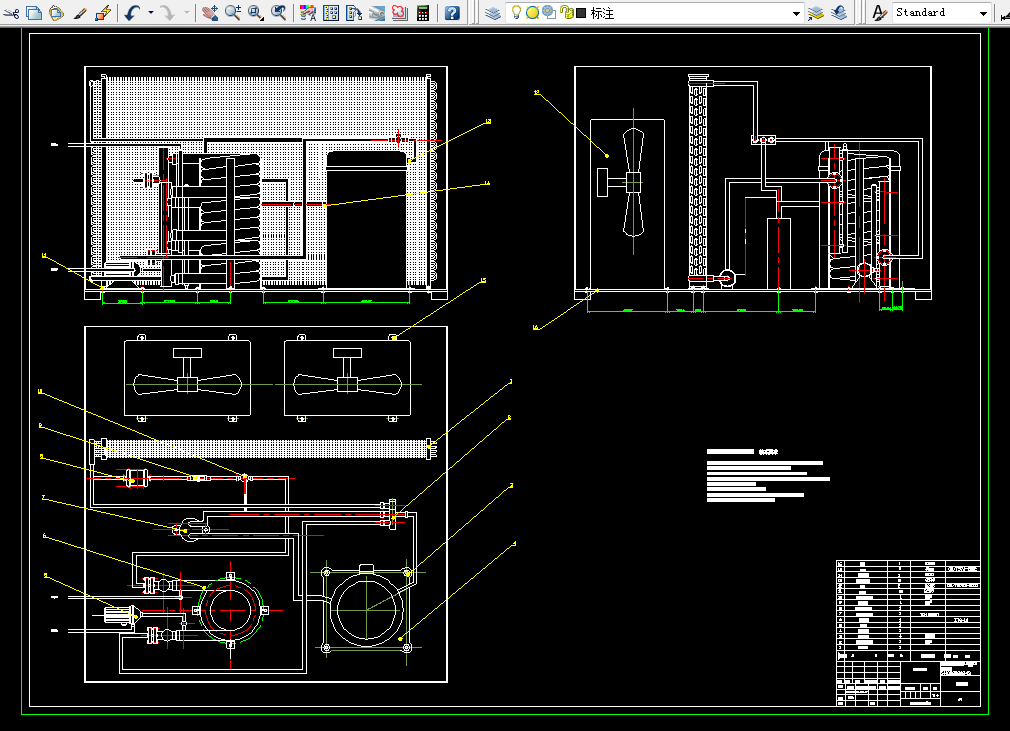Image resolution: width=1010 pixels, height=731 pixels.
Task: Click the Zoom Previous icon
Action: [279, 12]
